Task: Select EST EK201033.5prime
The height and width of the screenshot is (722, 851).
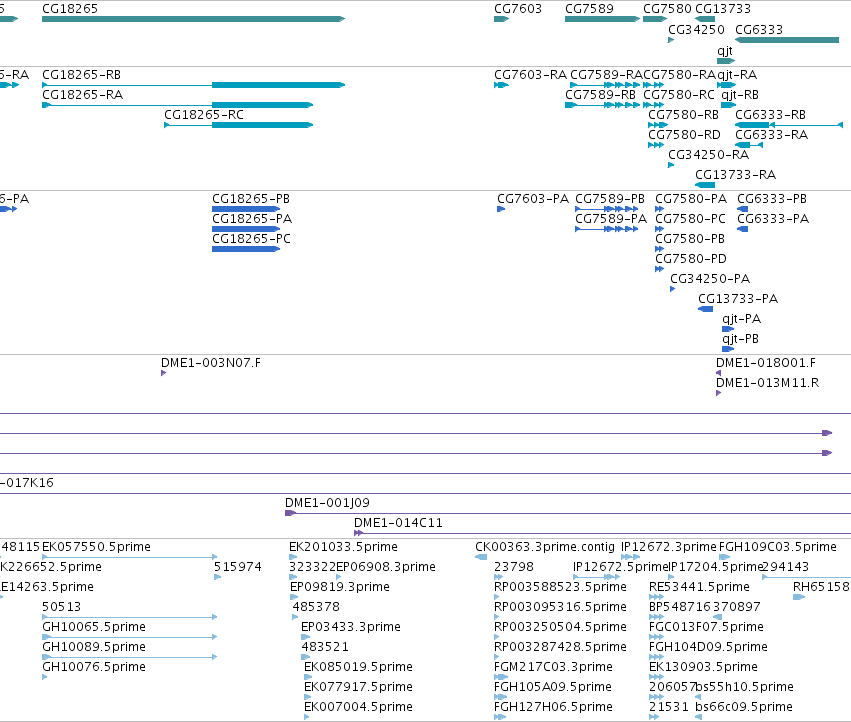Action: pyautogui.click(x=343, y=547)
